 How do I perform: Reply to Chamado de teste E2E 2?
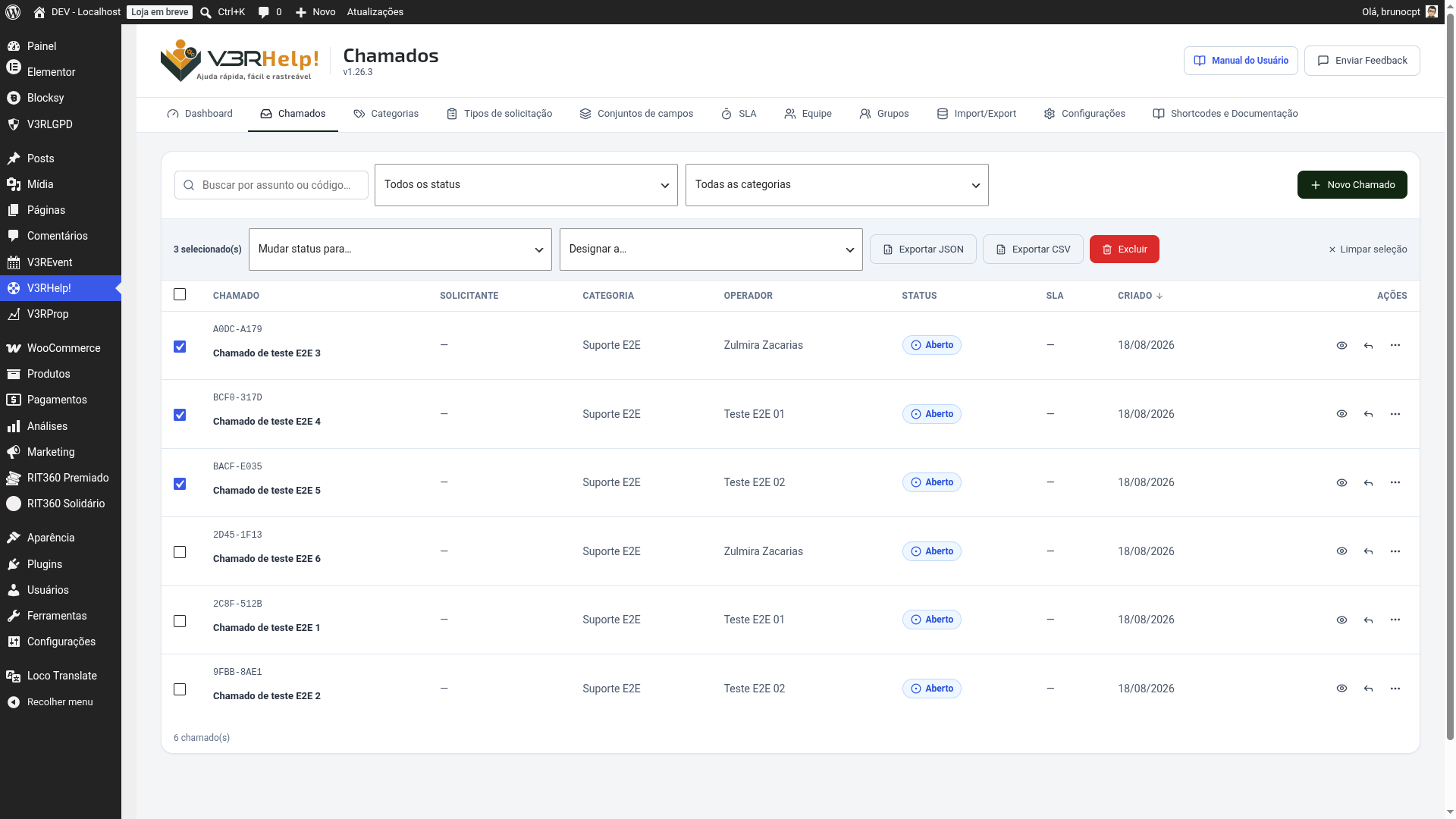pyautogui.click(x=1368, y=689)
